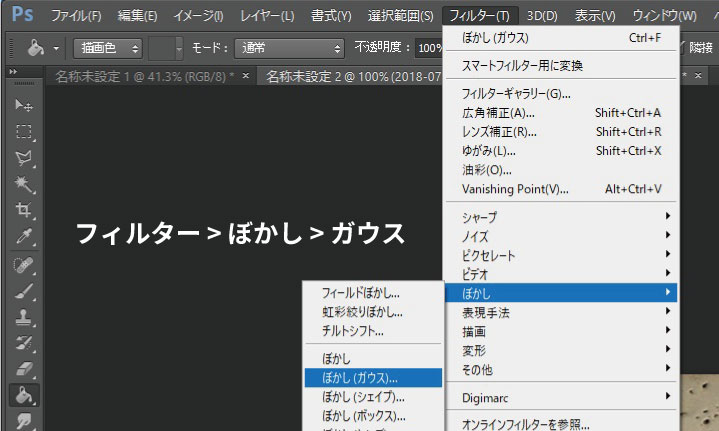
Task: Choose ゆがみ(L)... filter
Action: tap(561, 151)
